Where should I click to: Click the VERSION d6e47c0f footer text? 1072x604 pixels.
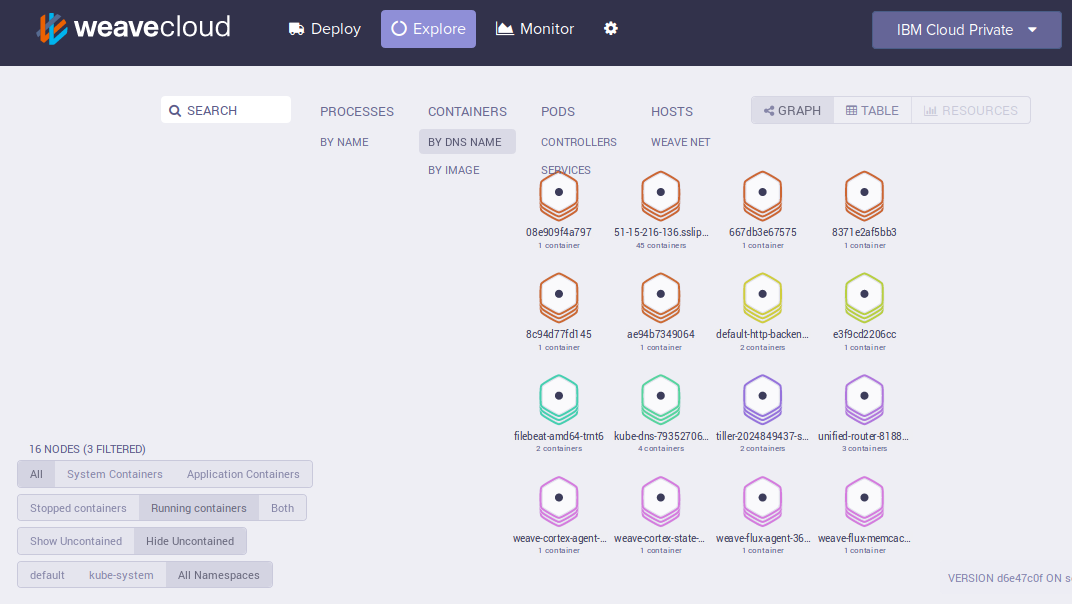click(1009, 578)
